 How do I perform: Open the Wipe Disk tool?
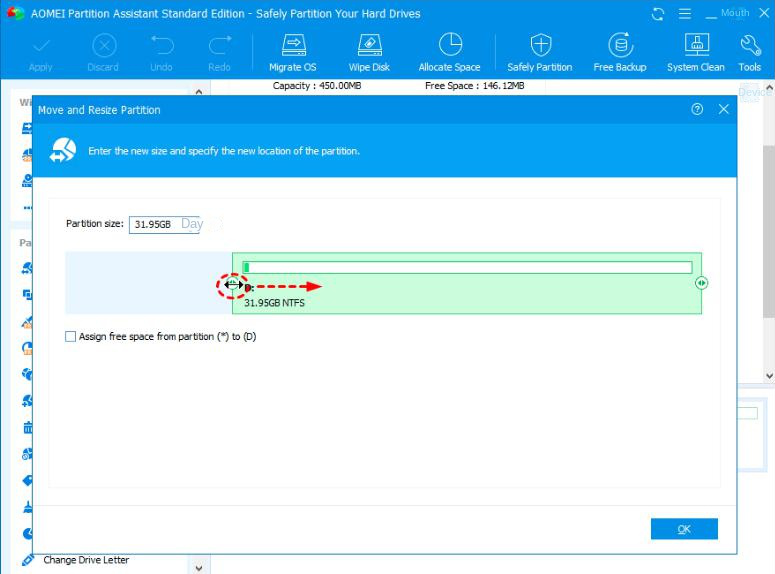tap(368, 52)
